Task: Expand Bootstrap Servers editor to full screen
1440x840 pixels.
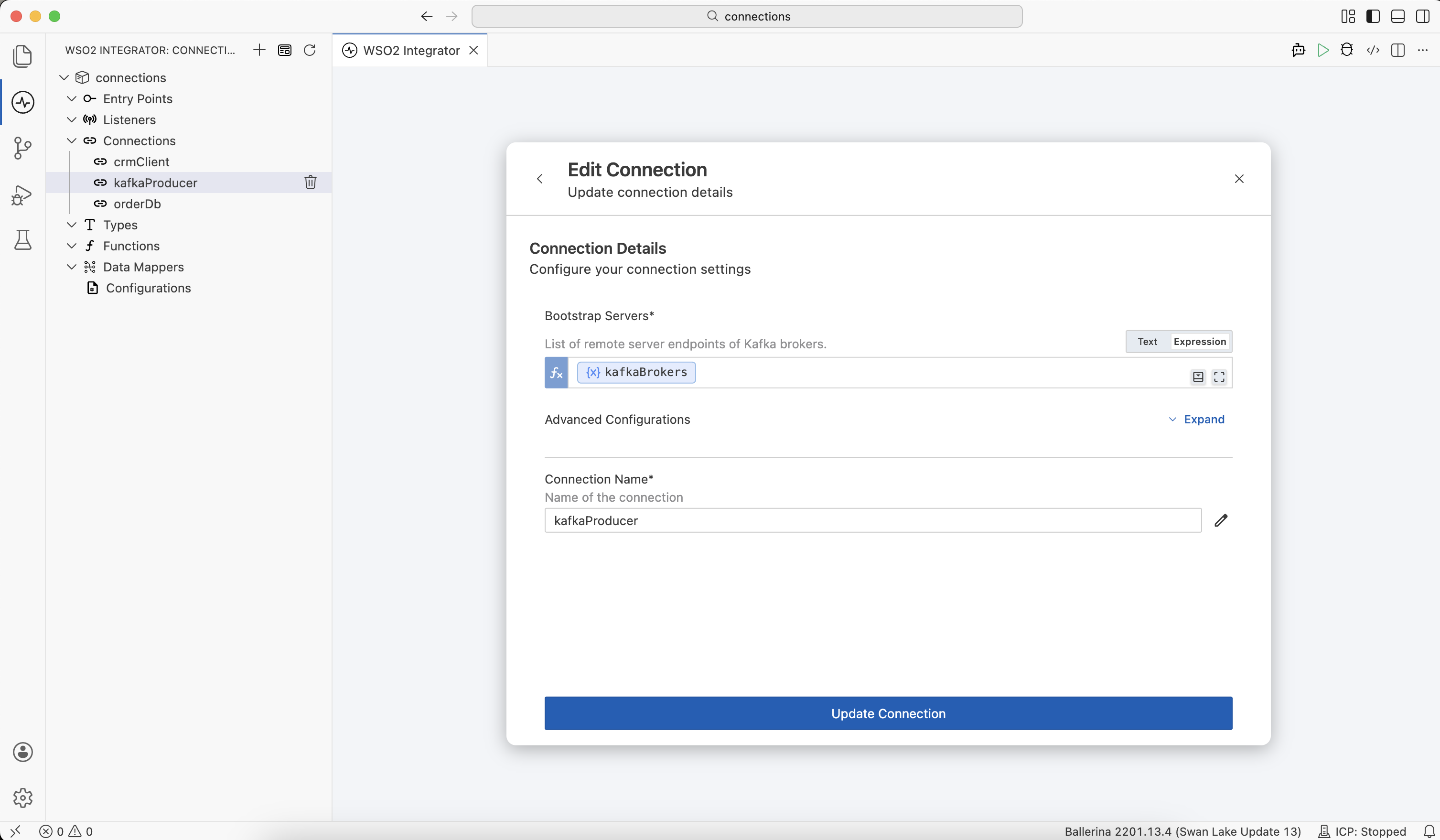Action: coord(1219,377)
